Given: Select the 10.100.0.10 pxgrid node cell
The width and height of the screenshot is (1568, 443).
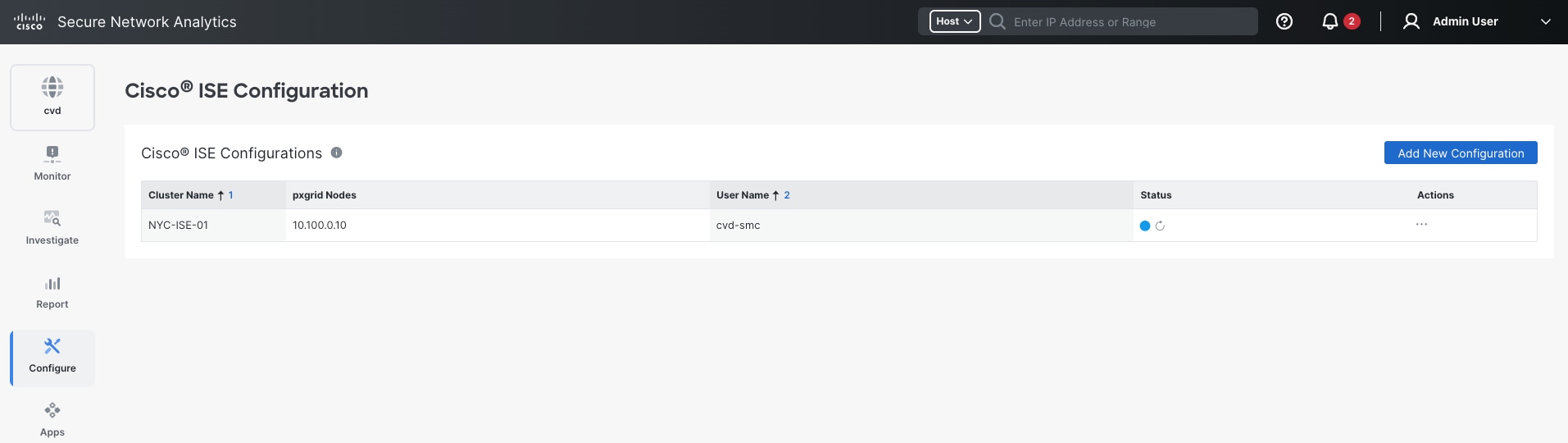Looking at the screenshot, I should click(x=498, y=225).
